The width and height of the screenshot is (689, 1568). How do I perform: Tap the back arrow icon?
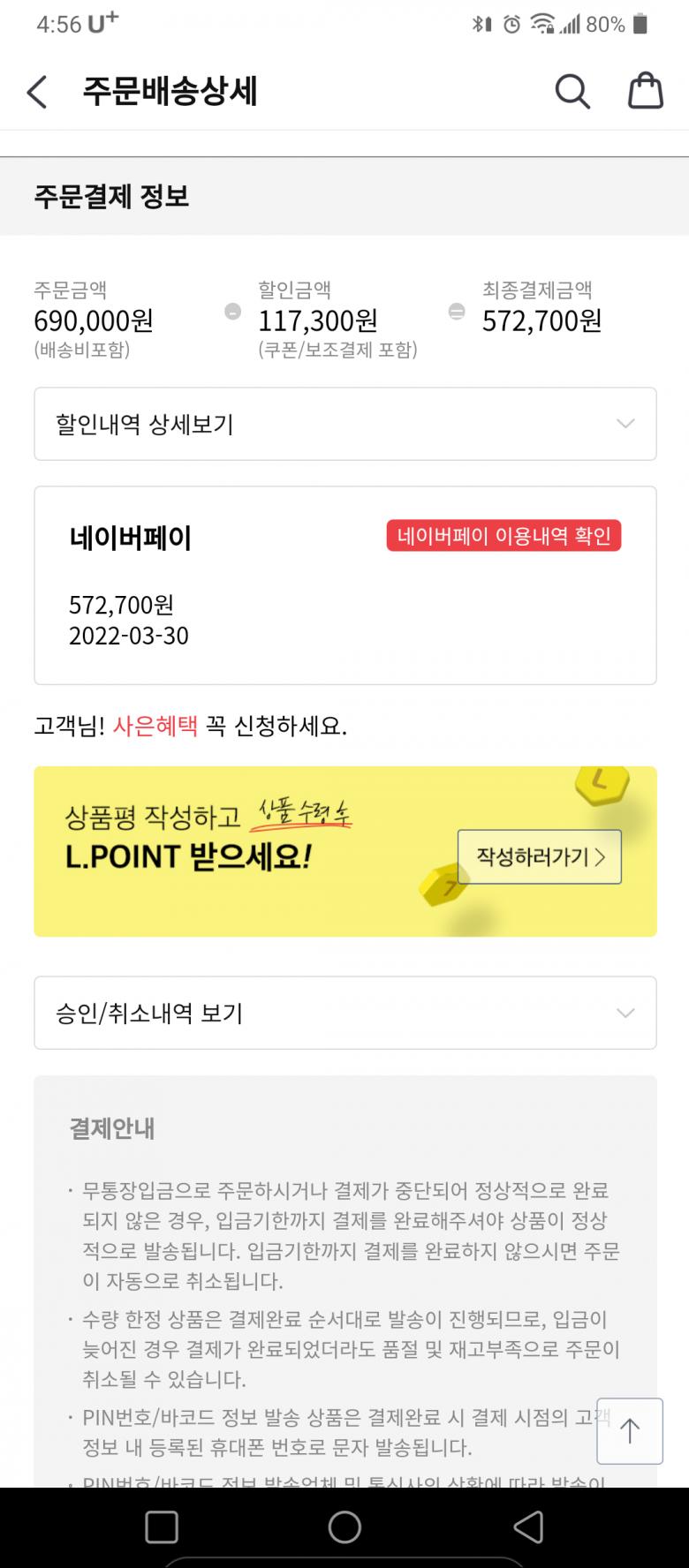tap(37, 92)
